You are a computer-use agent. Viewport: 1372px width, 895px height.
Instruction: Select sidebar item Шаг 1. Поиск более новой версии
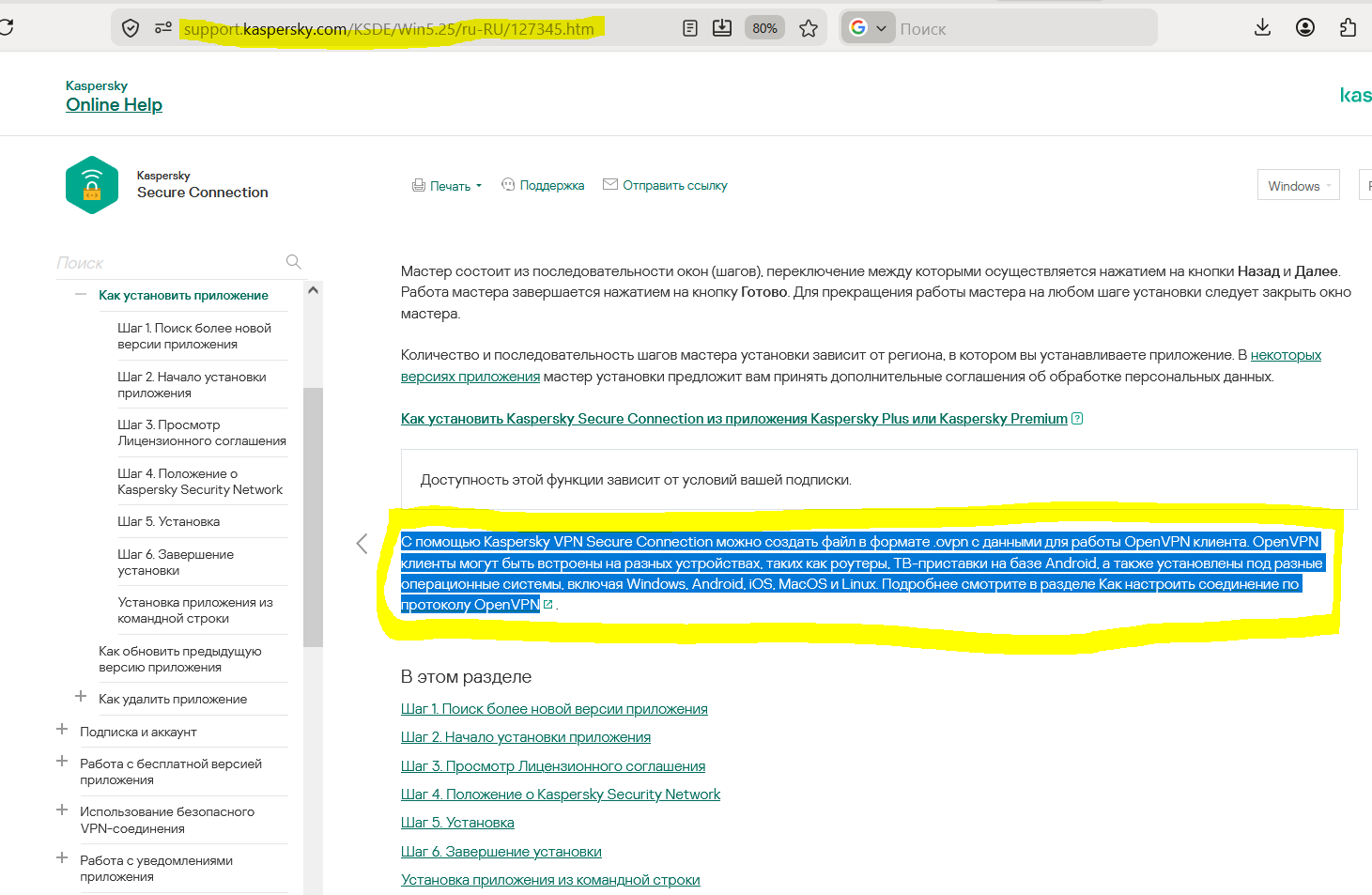(x=194, y=336)
